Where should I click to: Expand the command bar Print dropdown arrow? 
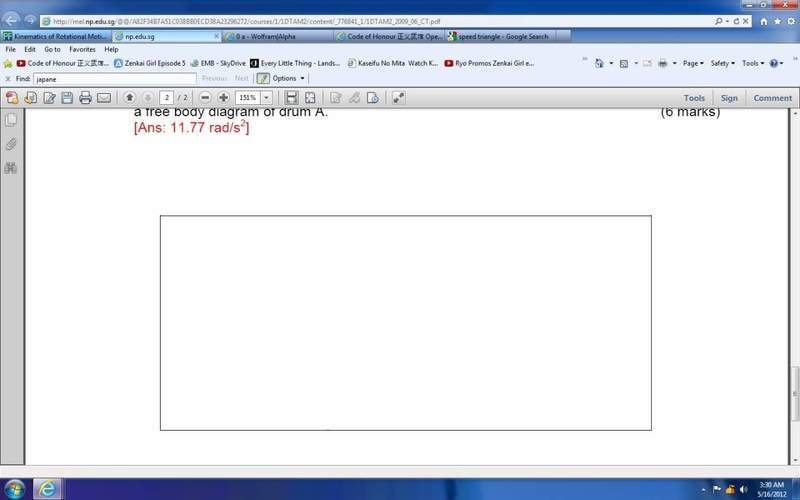coord(674,63)
